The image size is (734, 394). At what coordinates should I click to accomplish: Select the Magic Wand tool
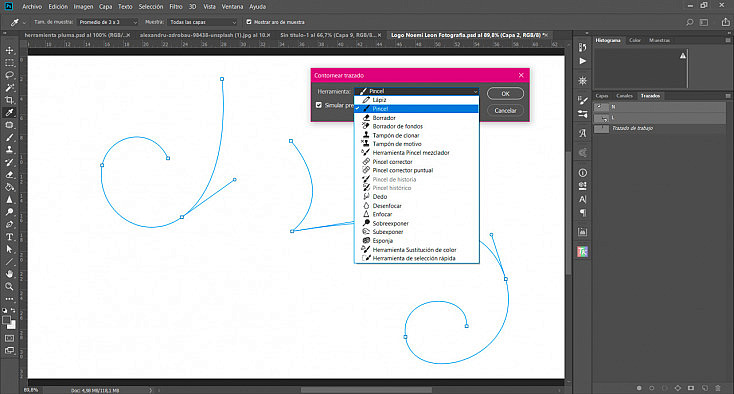click(x=9, y=88)
